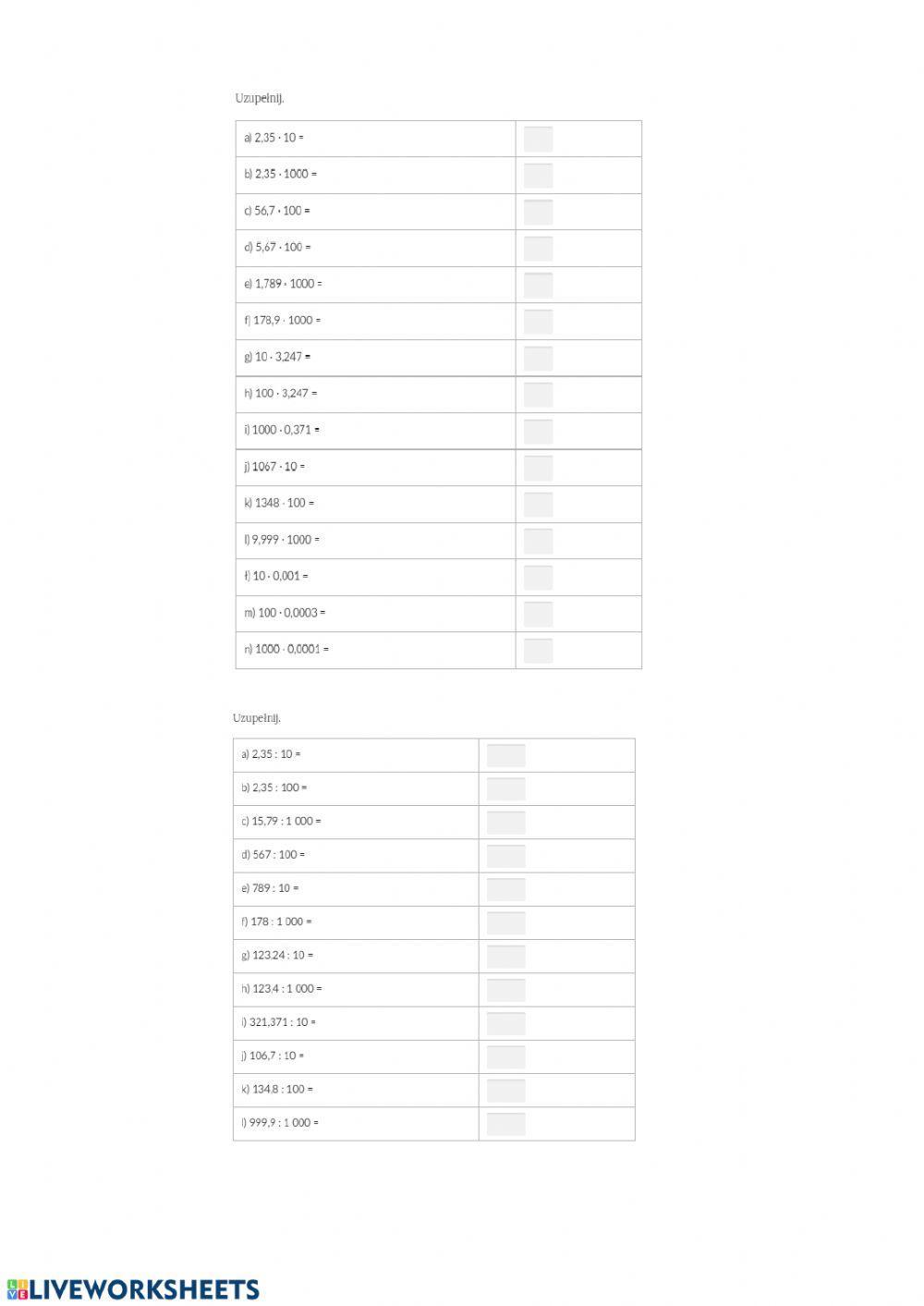Click answer box for 567 : 100
The image size is (924, 1306).
click(x=505, y=856)
